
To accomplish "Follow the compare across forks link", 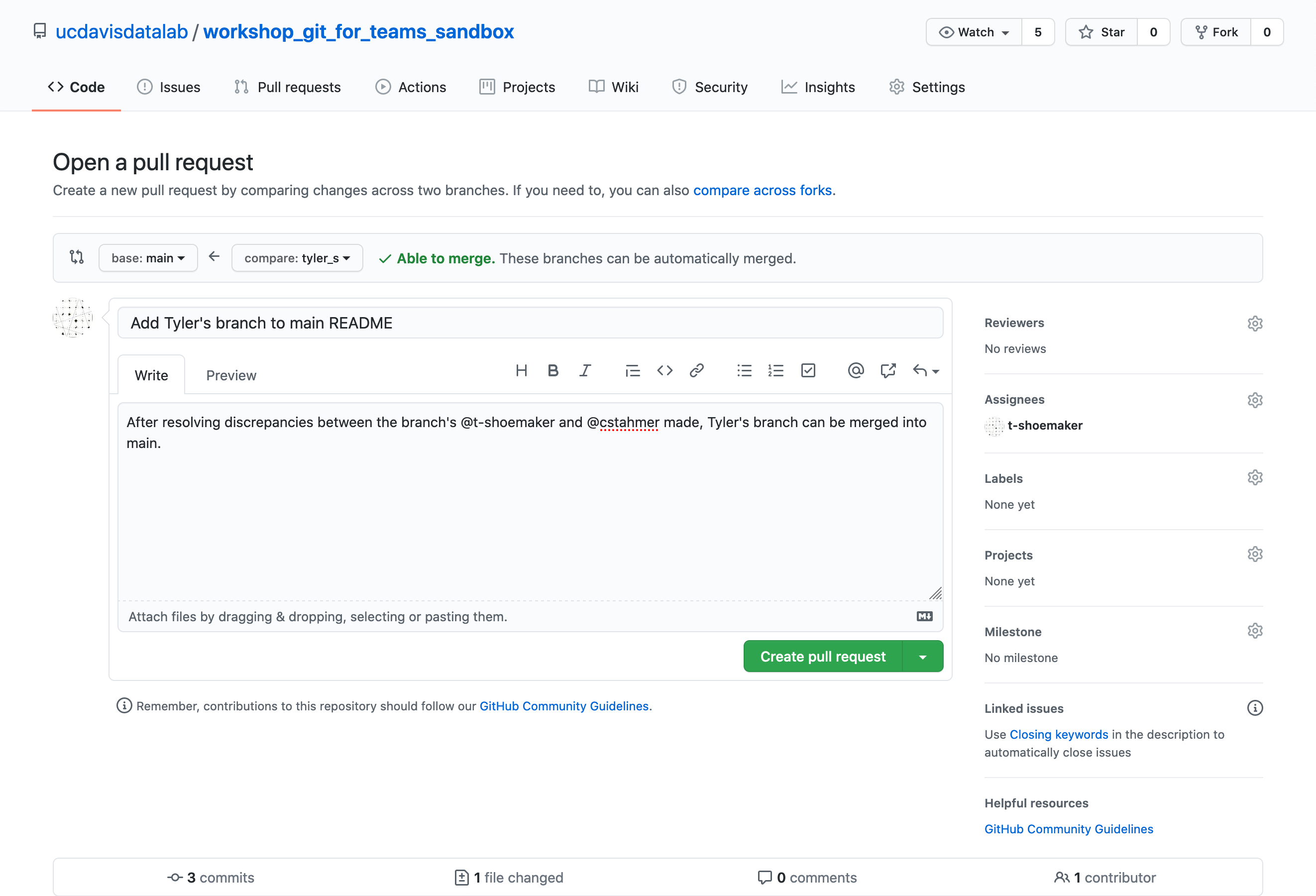I will [762, 190].
